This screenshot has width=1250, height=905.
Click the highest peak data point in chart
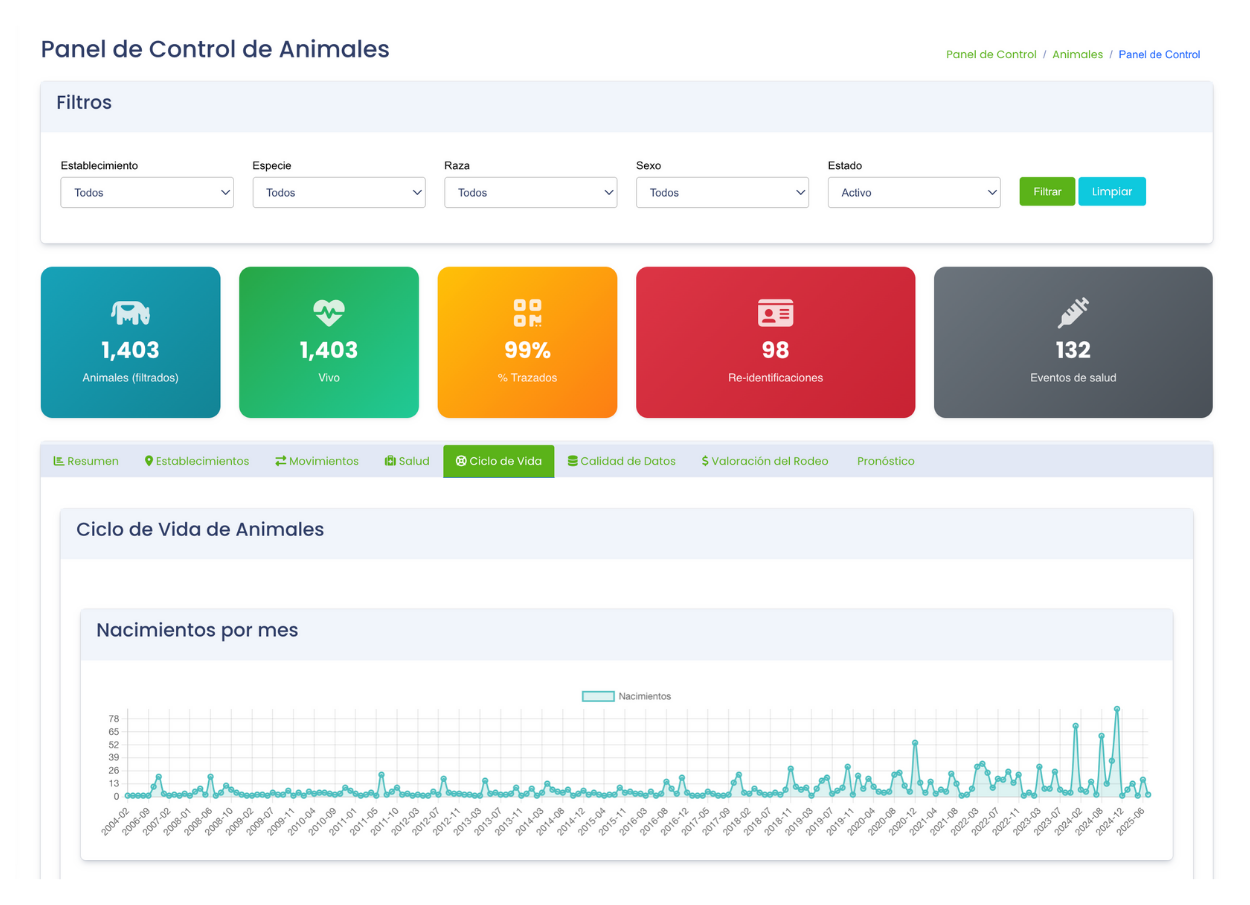coord(1117,709)
